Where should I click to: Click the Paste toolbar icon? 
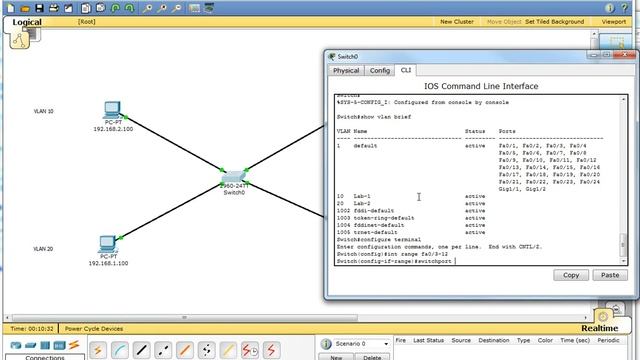point(100,8)
